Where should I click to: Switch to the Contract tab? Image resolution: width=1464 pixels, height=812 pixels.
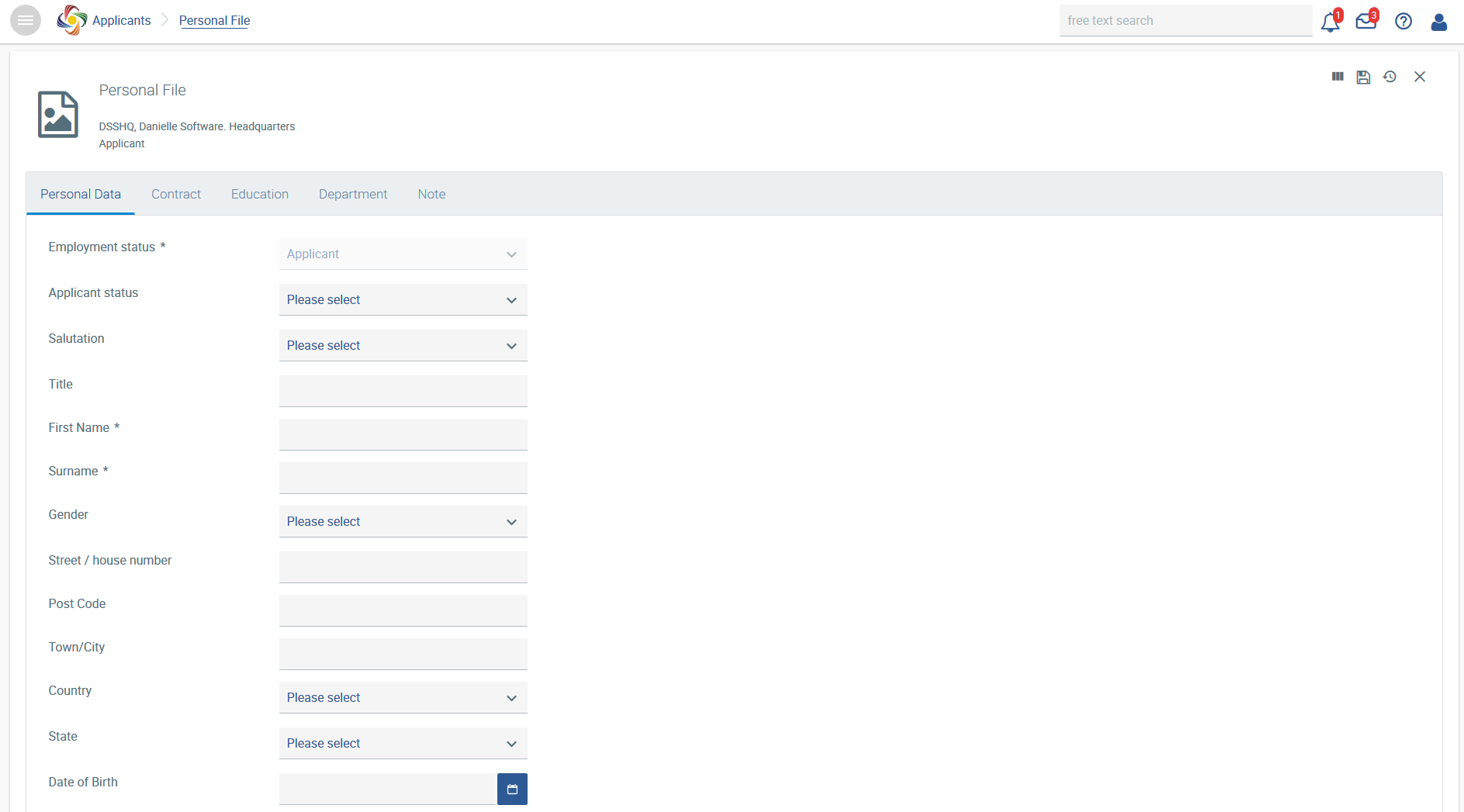tap(176, 194)
